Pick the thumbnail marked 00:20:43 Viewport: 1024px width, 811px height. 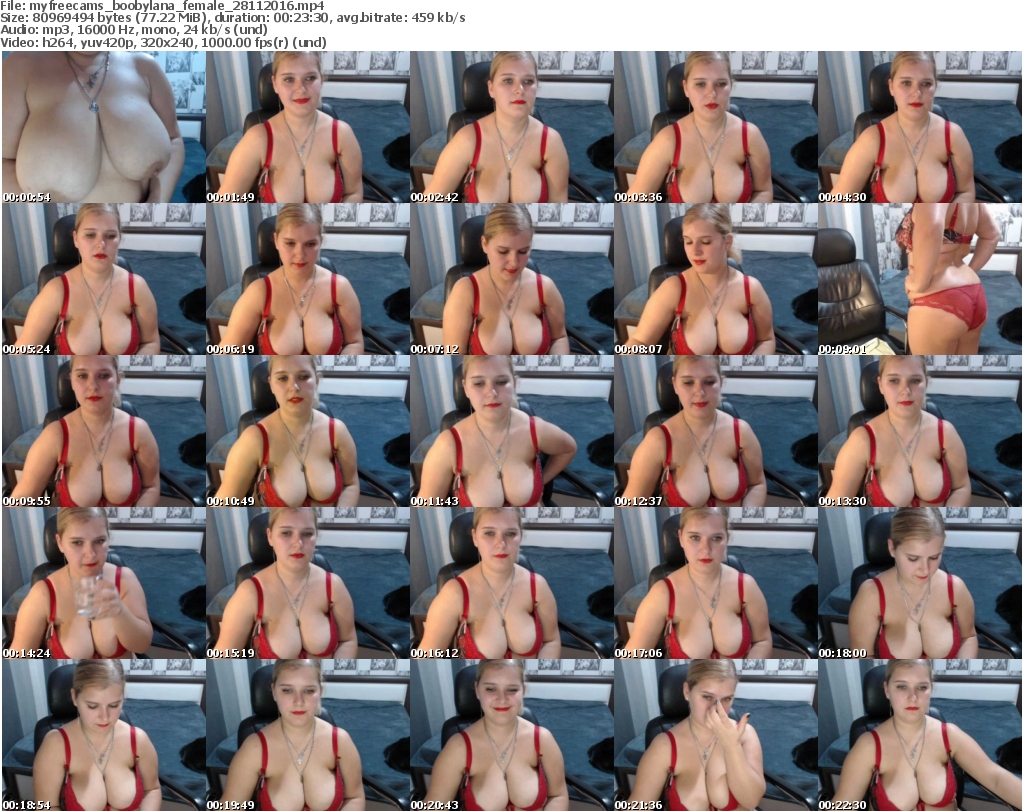click(511, 735)
